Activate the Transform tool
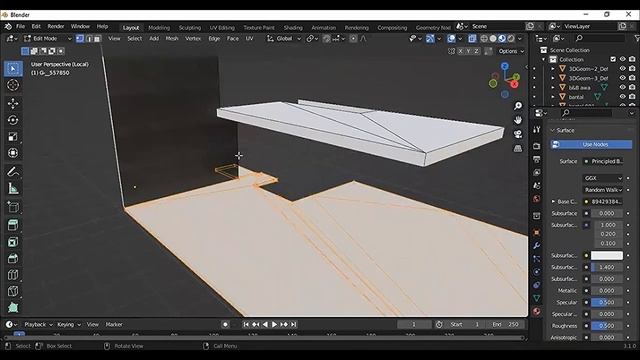 click(13, 153)
